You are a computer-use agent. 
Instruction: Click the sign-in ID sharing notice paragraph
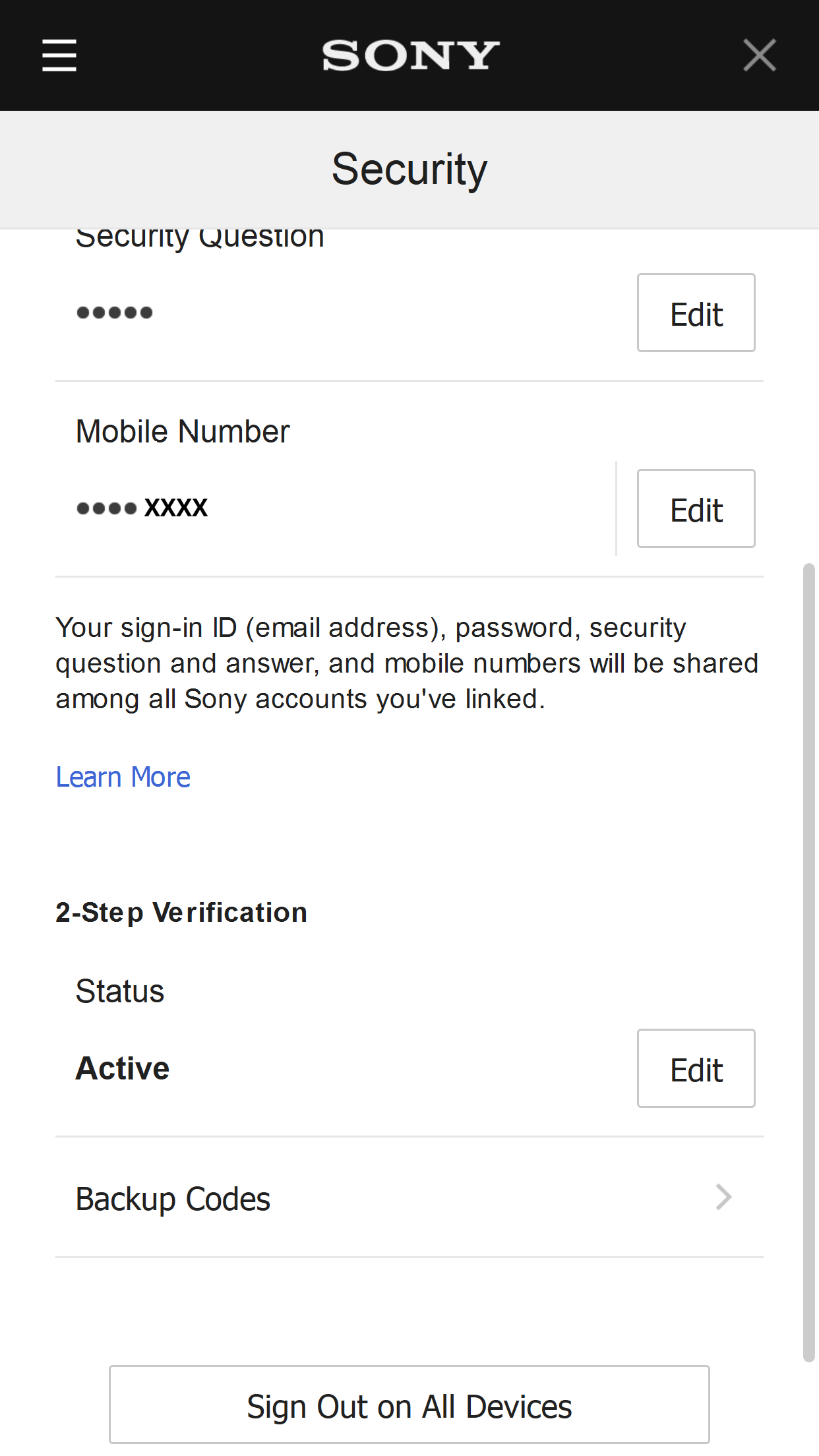point(407,663)
